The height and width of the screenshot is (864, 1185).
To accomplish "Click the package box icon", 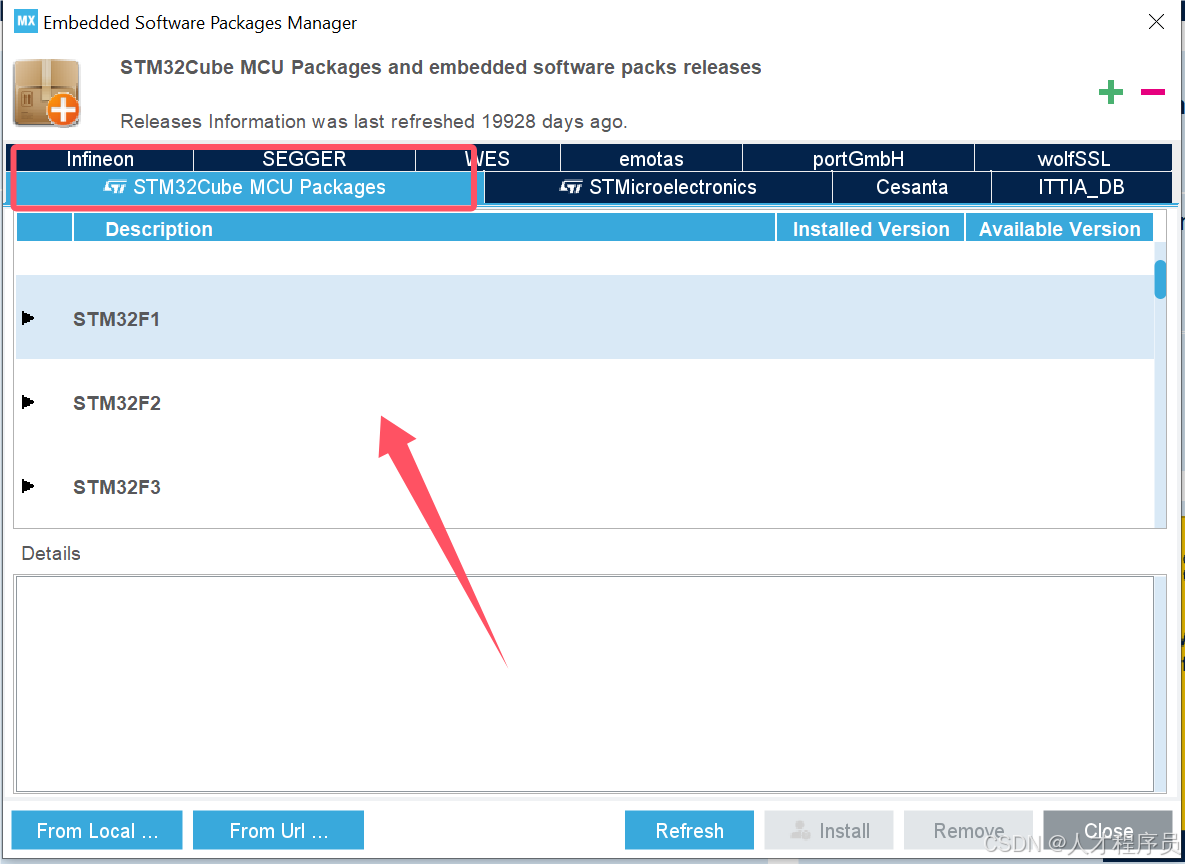I will click(47, 92).
